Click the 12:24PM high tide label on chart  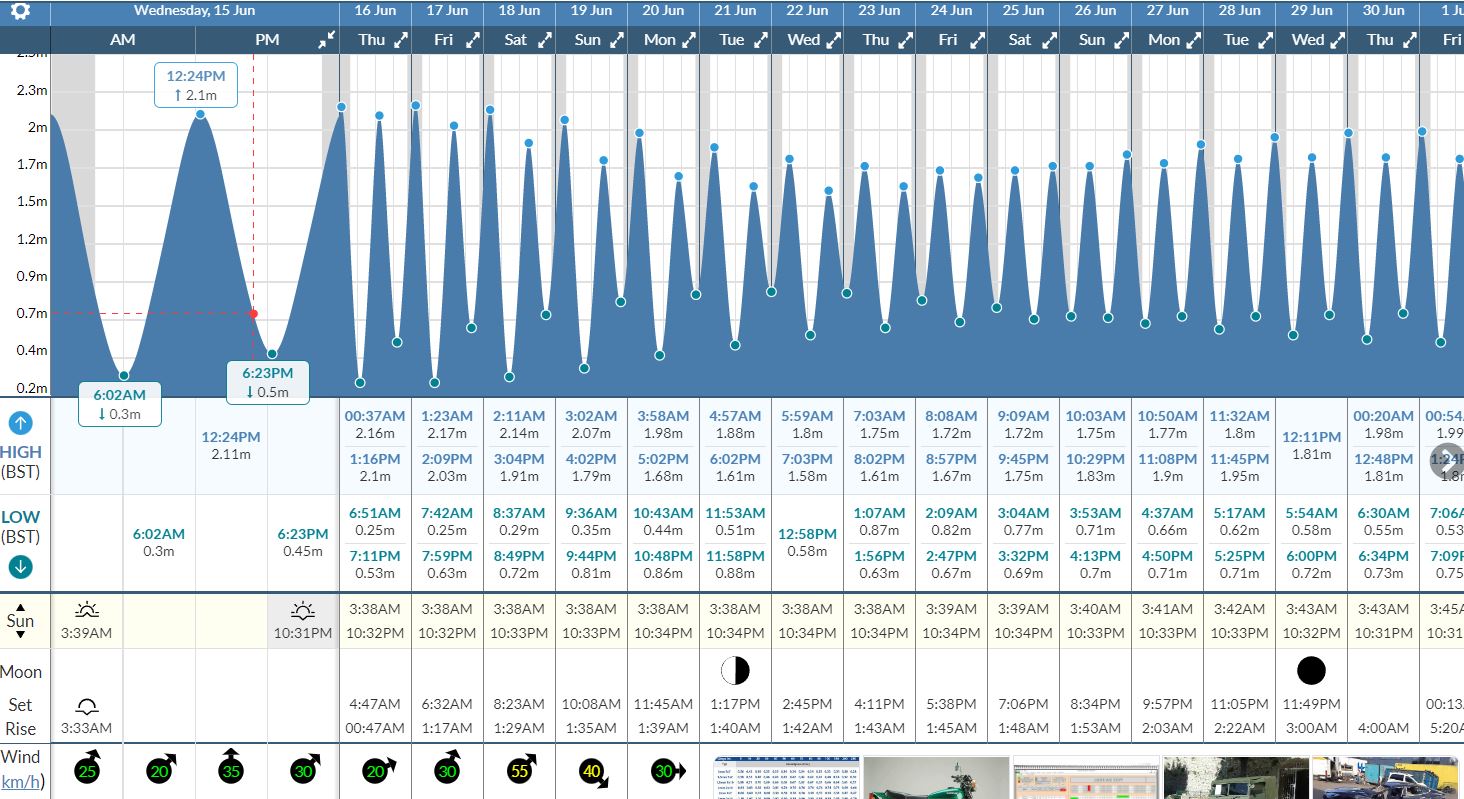pyautogui.click(x=196, y=85)
